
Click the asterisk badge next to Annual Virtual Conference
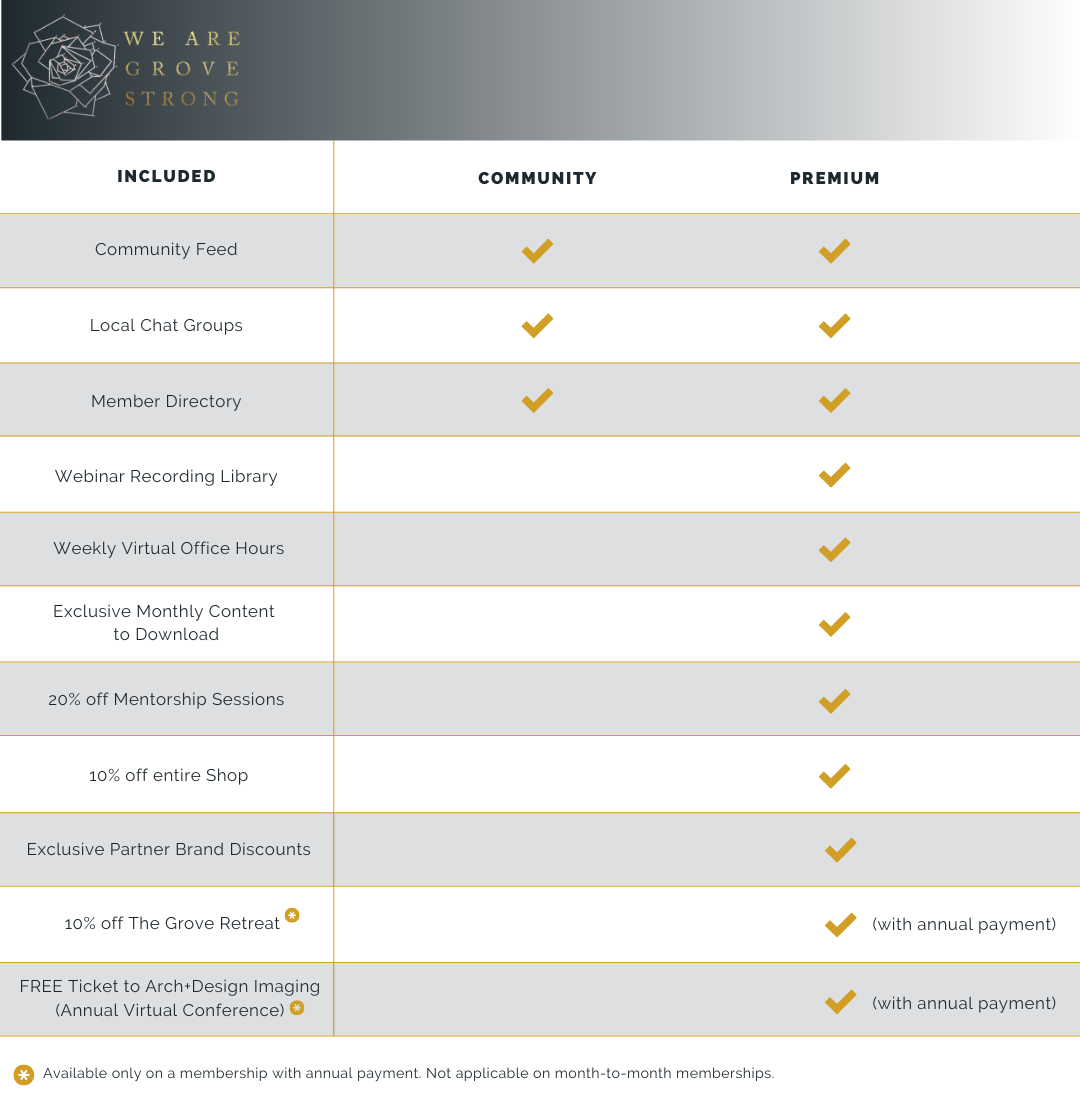[297, 1008]
